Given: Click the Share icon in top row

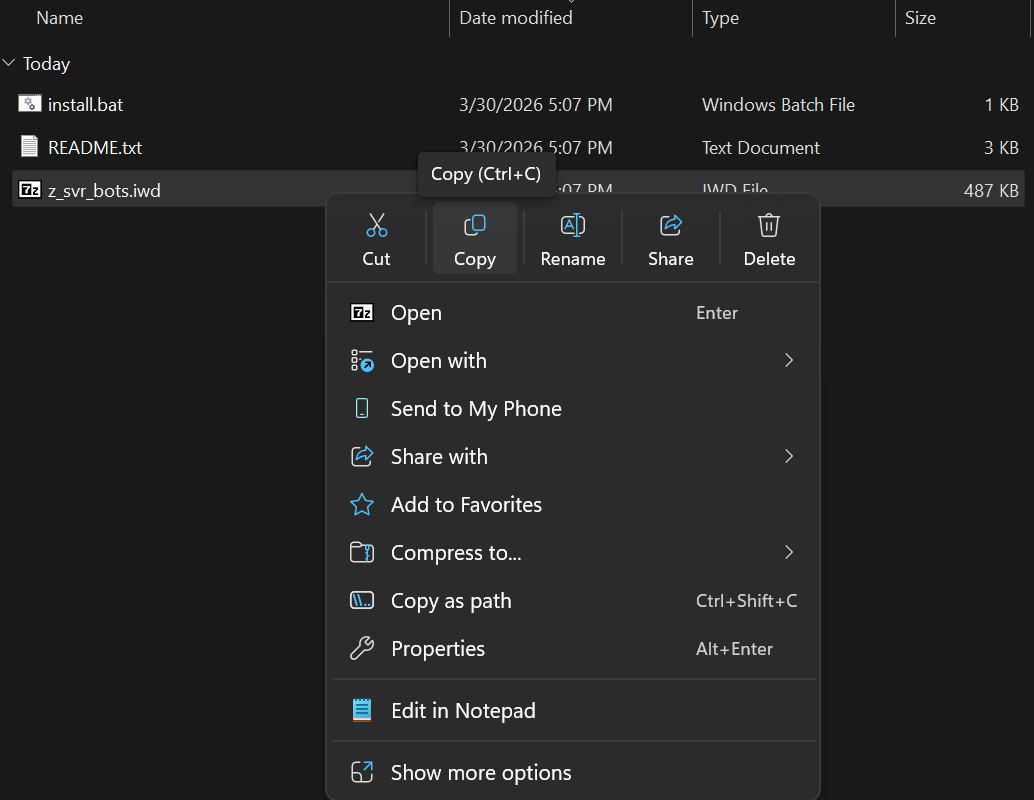Looking at the screenshot, I should pos(671,225).
